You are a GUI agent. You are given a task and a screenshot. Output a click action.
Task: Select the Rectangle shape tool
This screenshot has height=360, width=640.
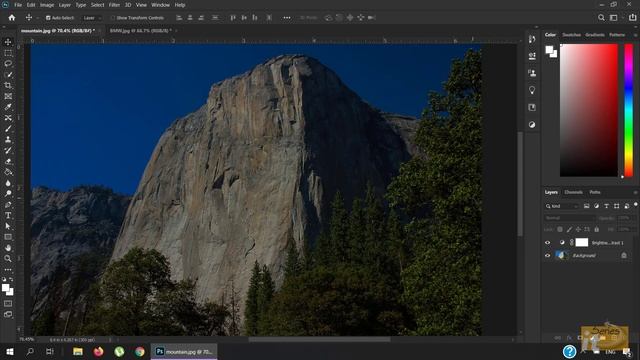point(8,237)
